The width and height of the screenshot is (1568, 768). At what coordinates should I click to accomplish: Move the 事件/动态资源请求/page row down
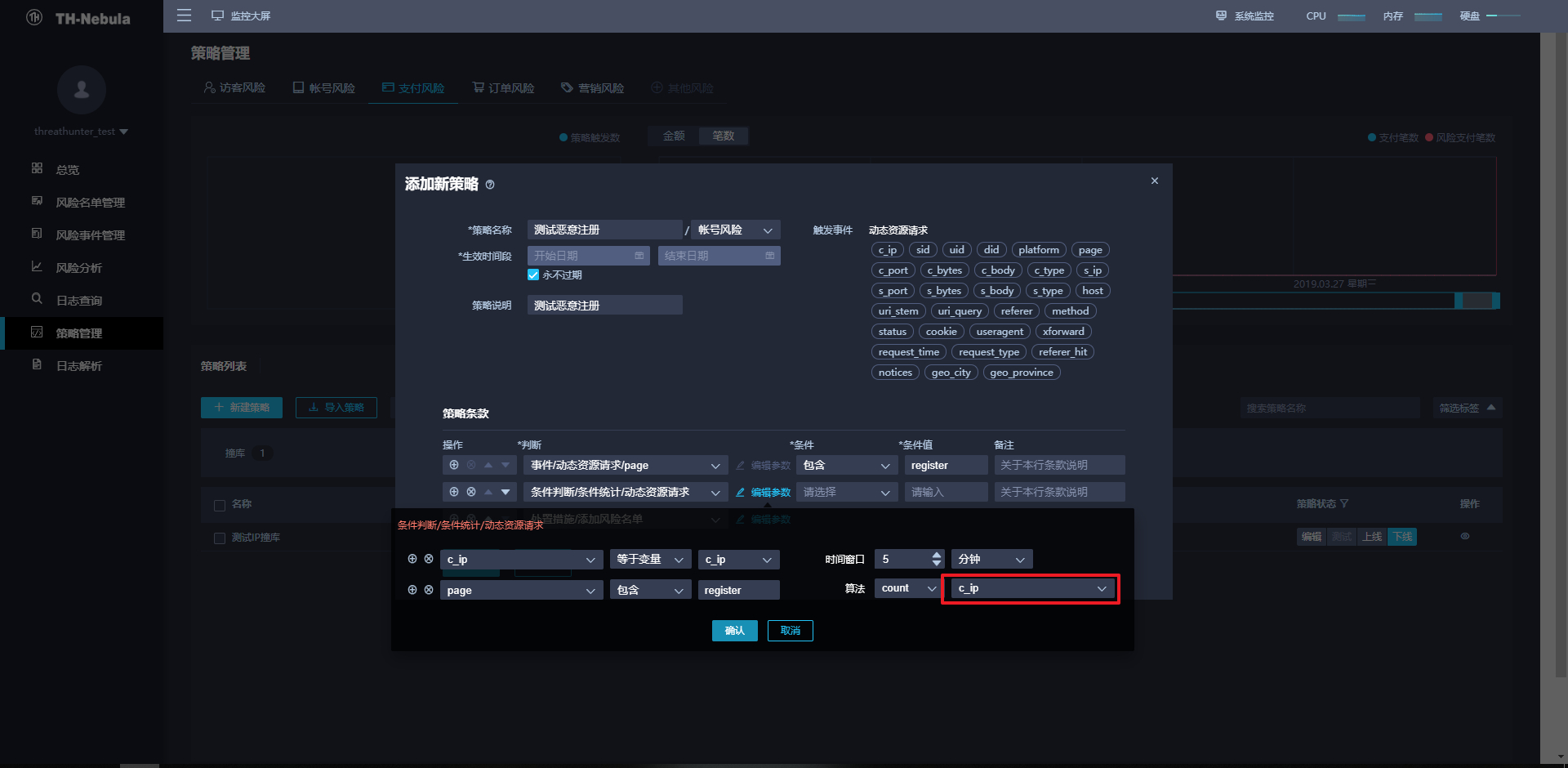click(506, 465)
